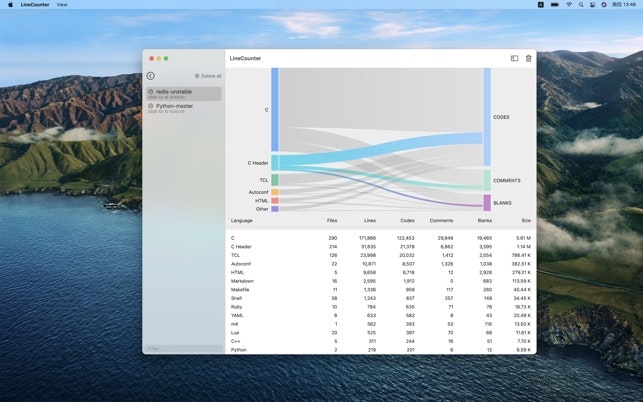
Task: Click the BLANKS label in chart
Action: pyautogui.click(x=502, y=203)
